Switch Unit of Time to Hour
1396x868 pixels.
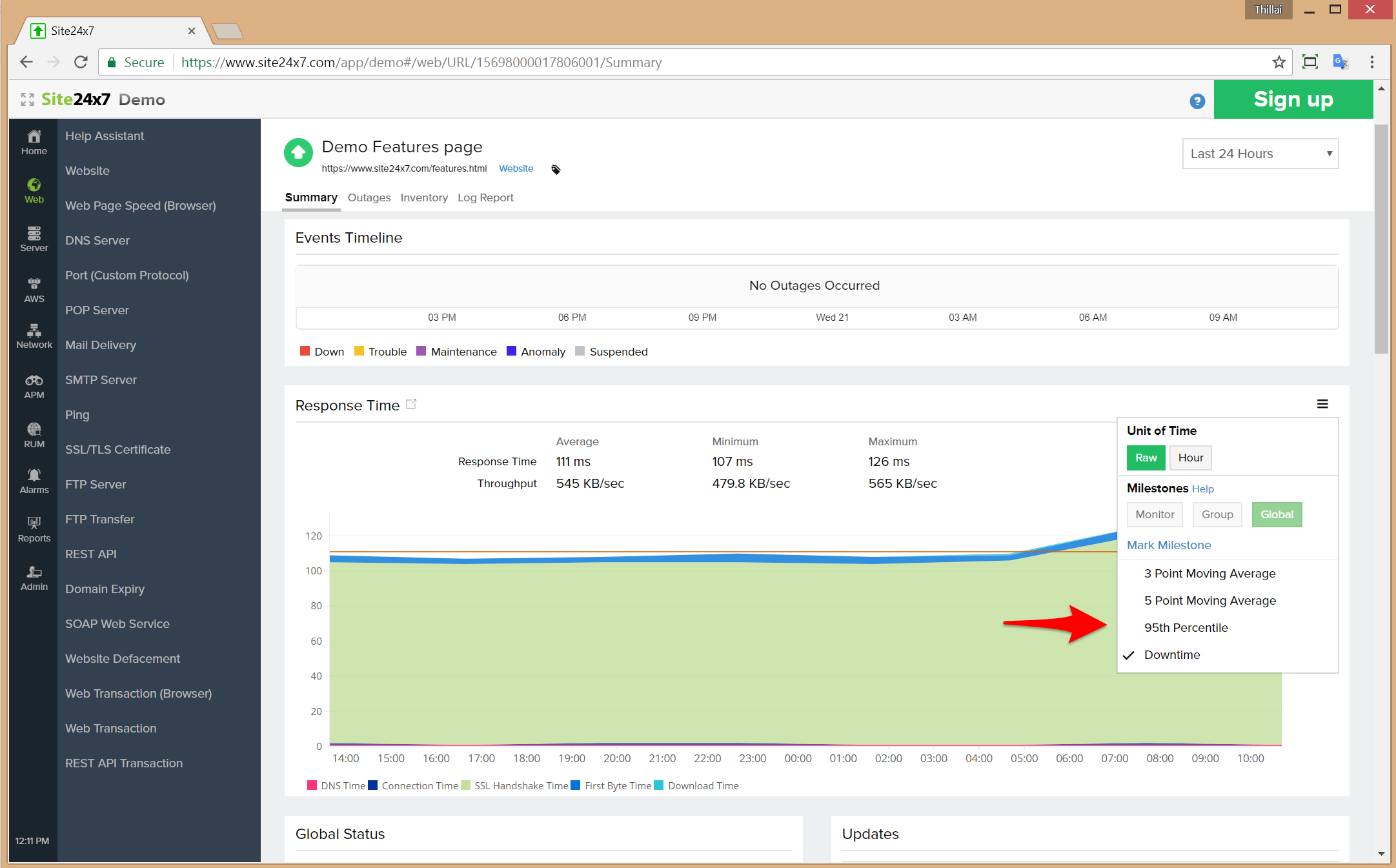point(1190,458)
